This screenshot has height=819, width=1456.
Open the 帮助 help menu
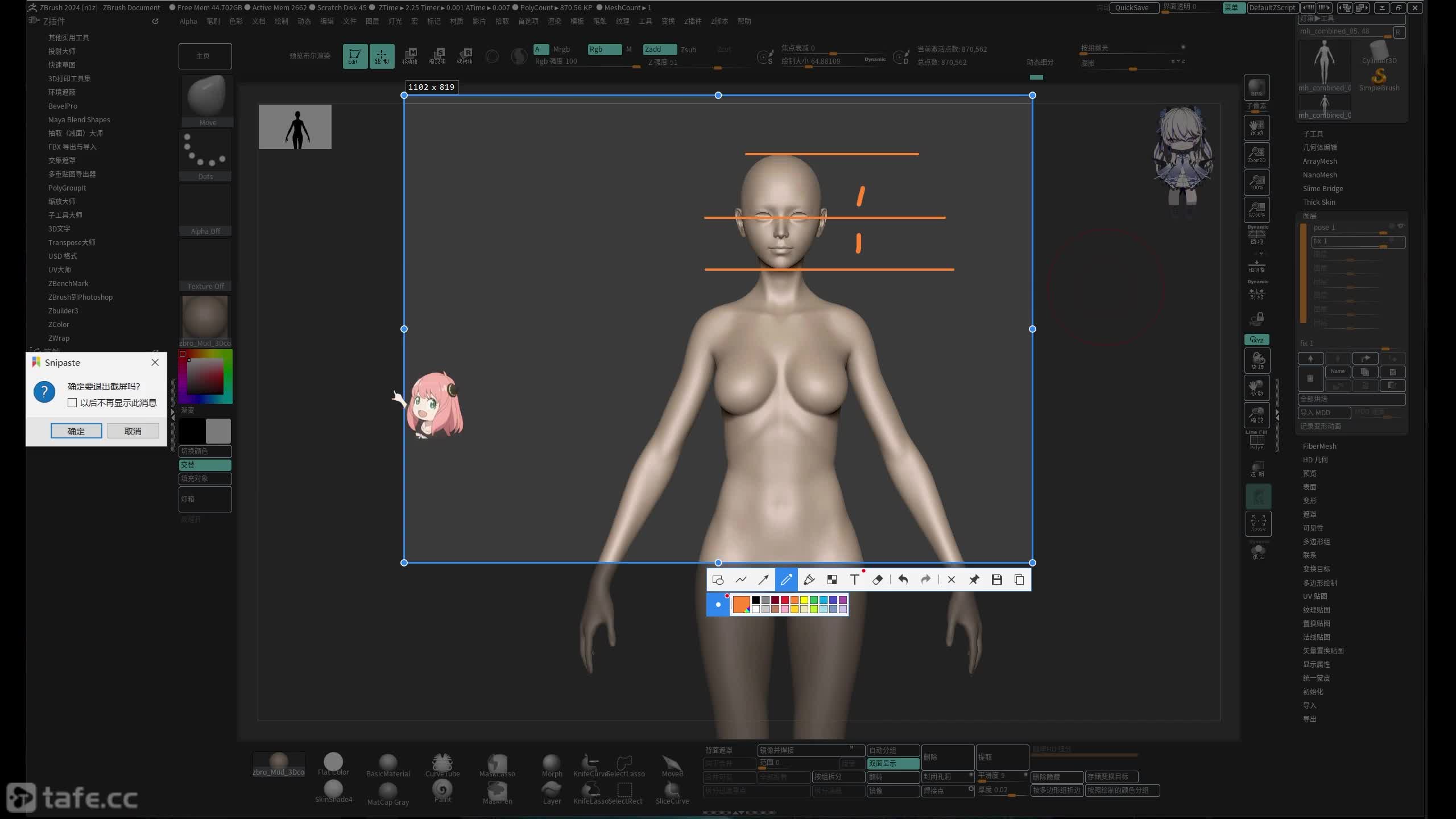click(744, 21)
